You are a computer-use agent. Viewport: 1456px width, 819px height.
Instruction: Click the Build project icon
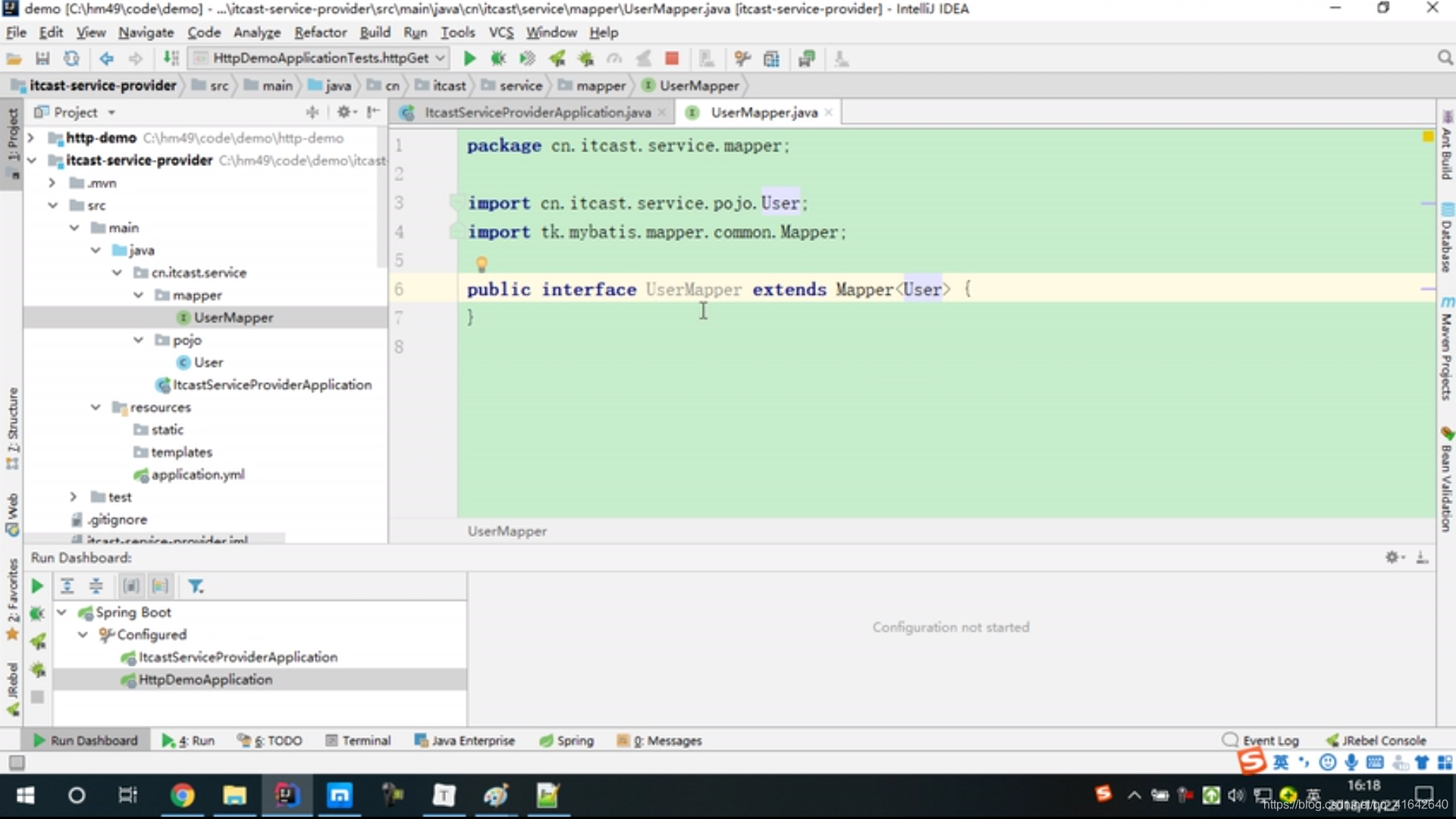171,58
